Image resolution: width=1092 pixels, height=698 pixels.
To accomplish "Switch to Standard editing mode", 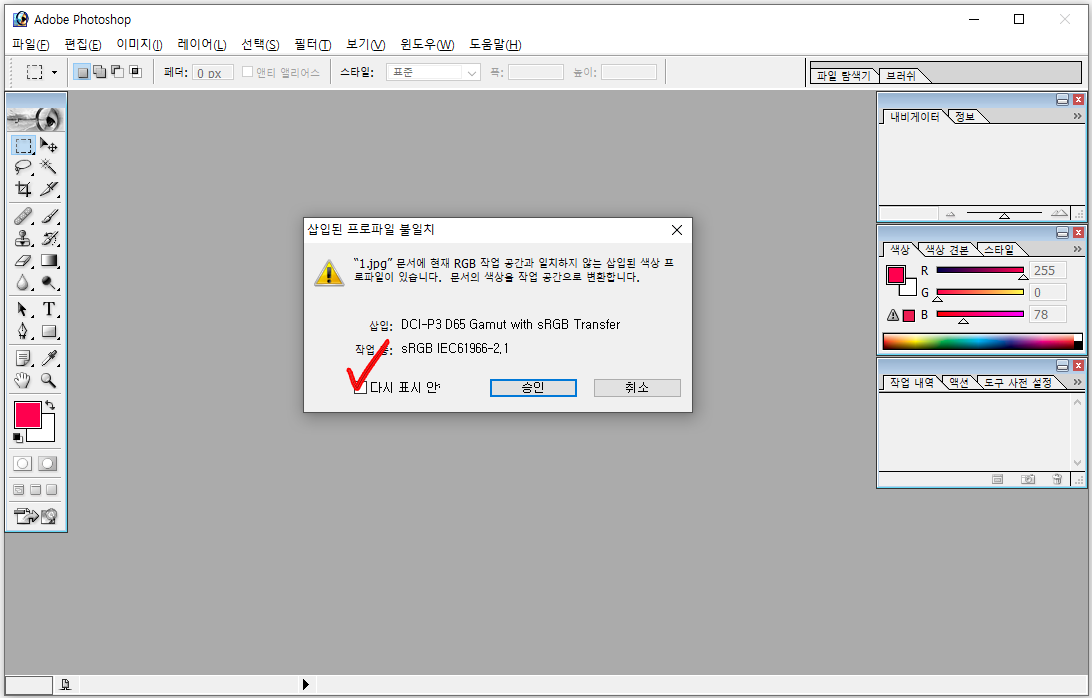I will click(x=23, y=463).
